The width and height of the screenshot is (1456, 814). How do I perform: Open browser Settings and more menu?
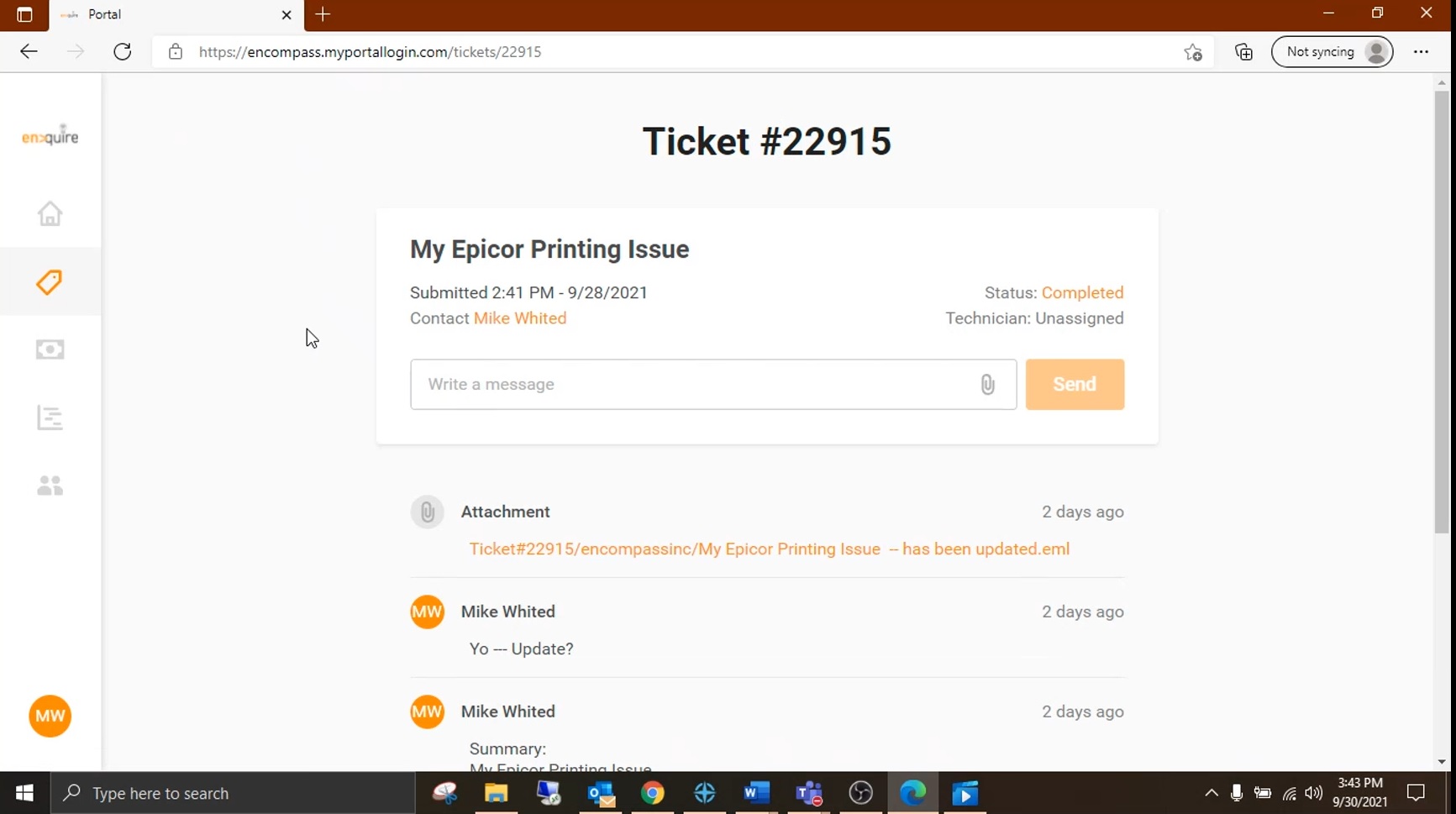1421,51
